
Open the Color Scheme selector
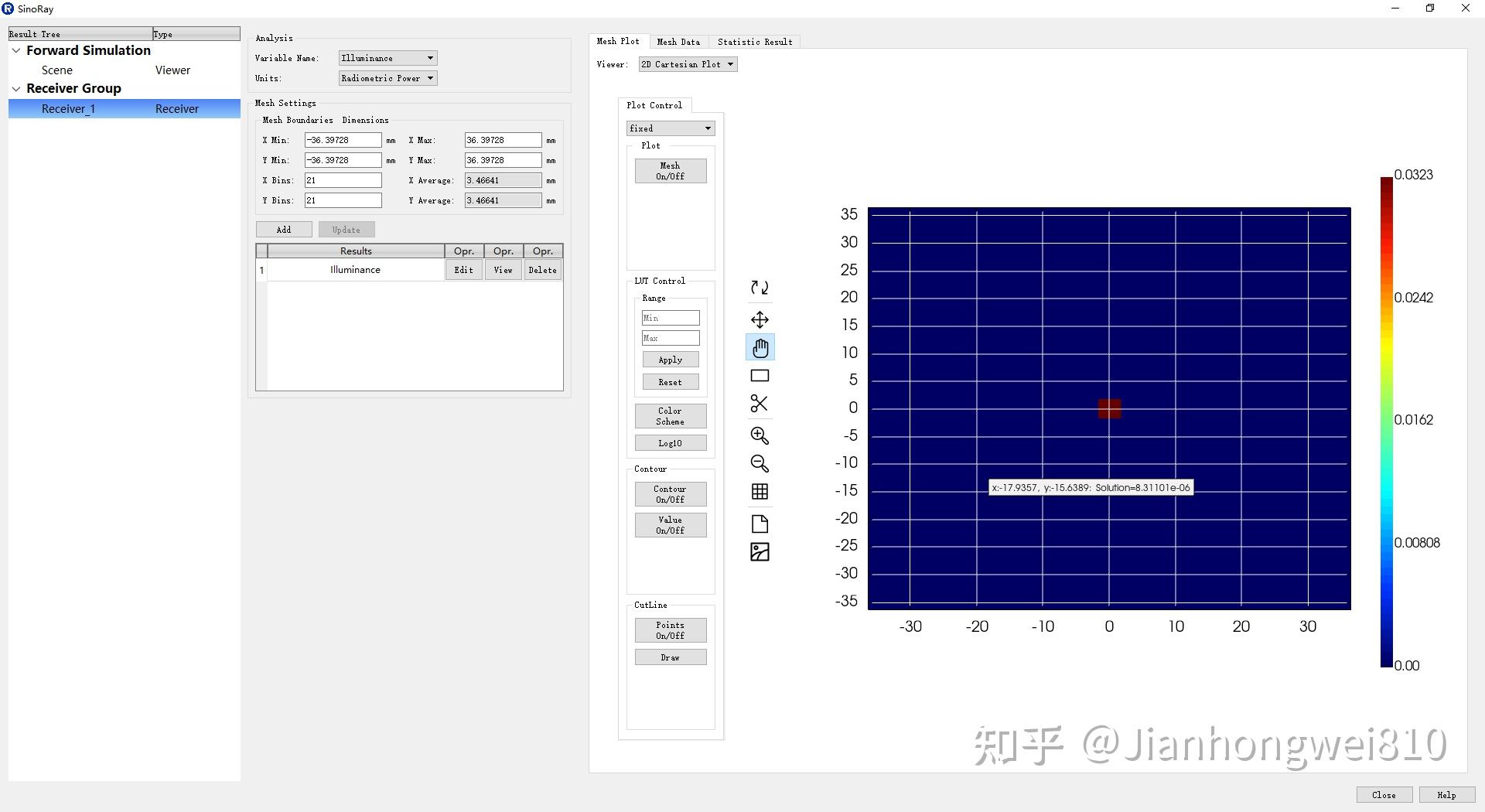pos(670,416)
